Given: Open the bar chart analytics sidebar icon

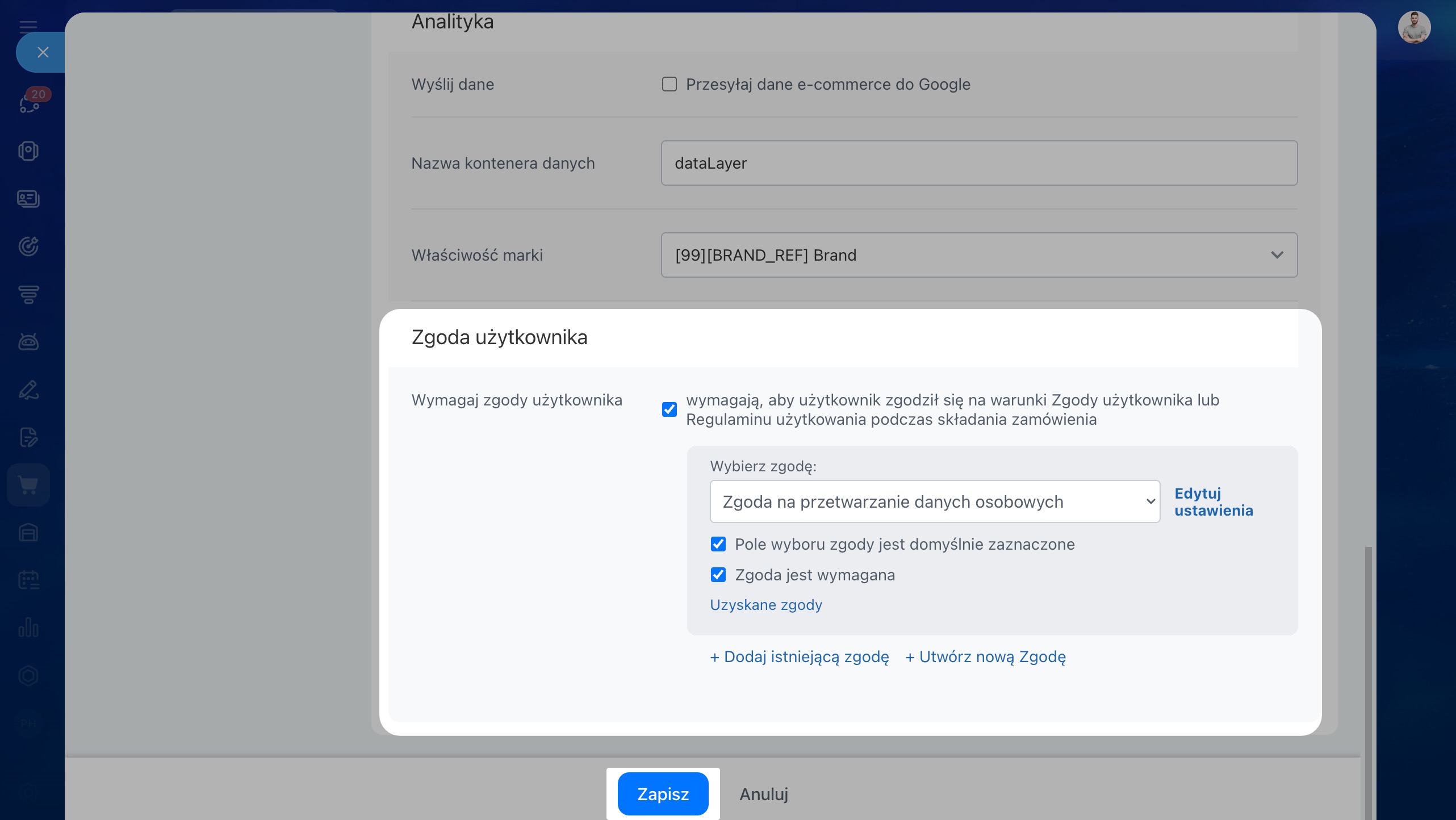Looking at the screenshot, I should [x=28, y=627].
